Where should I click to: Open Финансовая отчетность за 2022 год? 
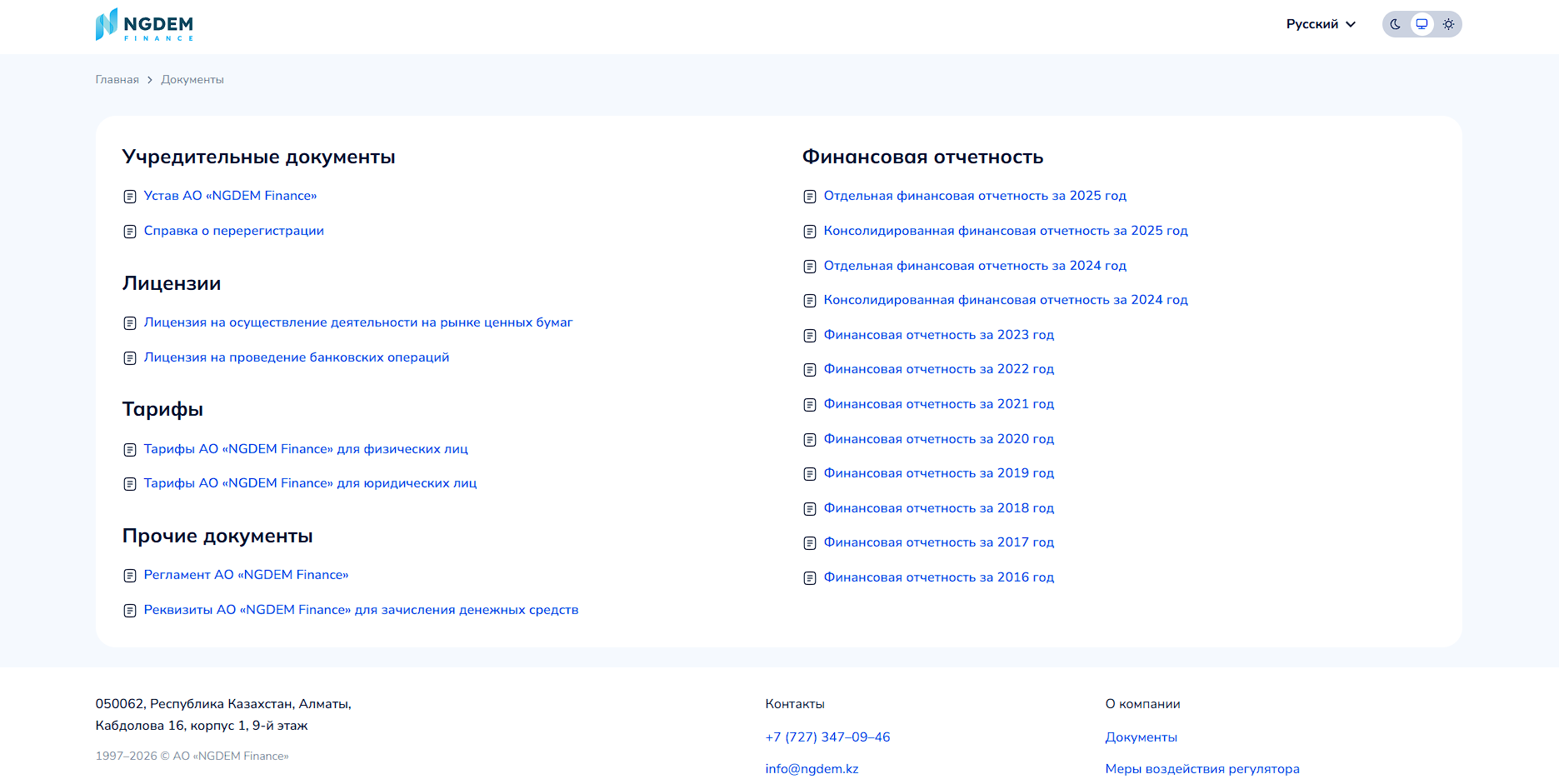939,369
